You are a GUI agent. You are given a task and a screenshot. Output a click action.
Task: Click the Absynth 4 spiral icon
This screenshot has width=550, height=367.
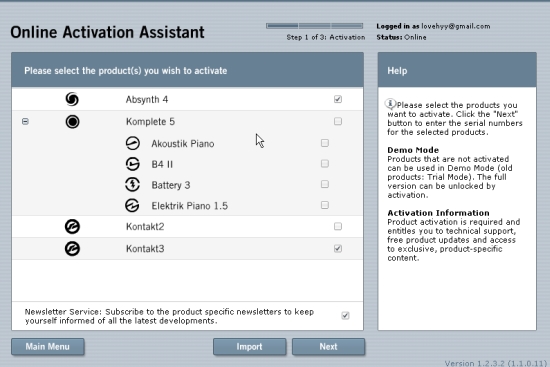click(72, 99)
